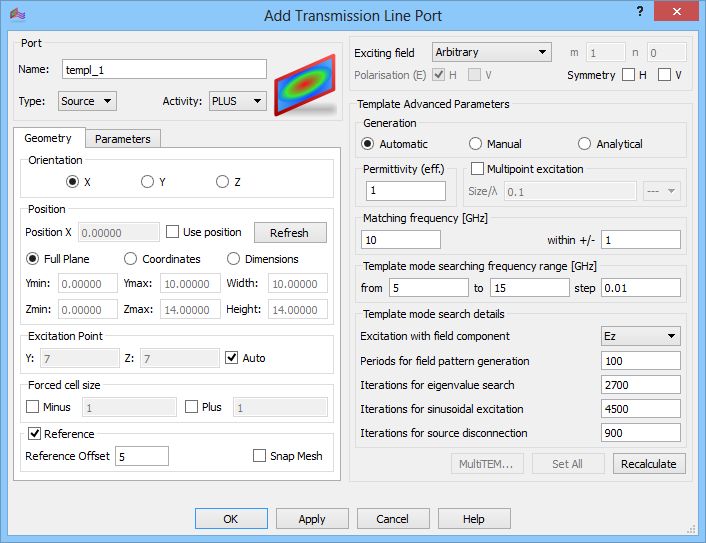The image size is (706, 543).
Task: Expand the Exciting field Arbitrary dropdown
Action: (491, 52)
